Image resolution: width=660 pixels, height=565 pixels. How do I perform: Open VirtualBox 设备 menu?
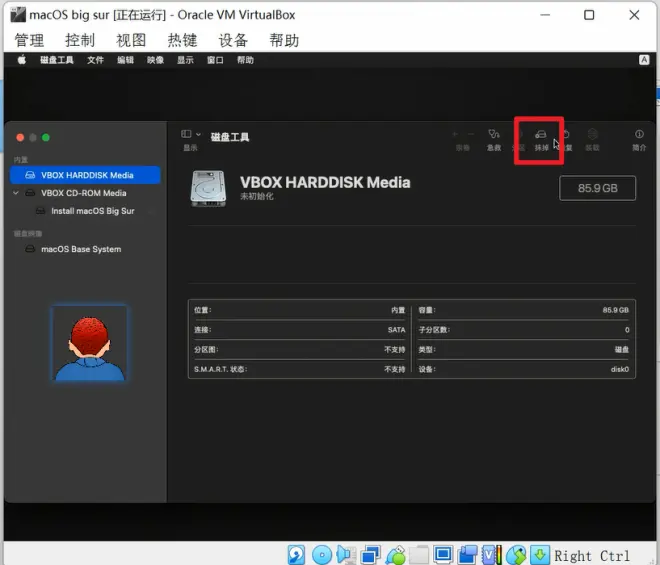tap(233, 40)
